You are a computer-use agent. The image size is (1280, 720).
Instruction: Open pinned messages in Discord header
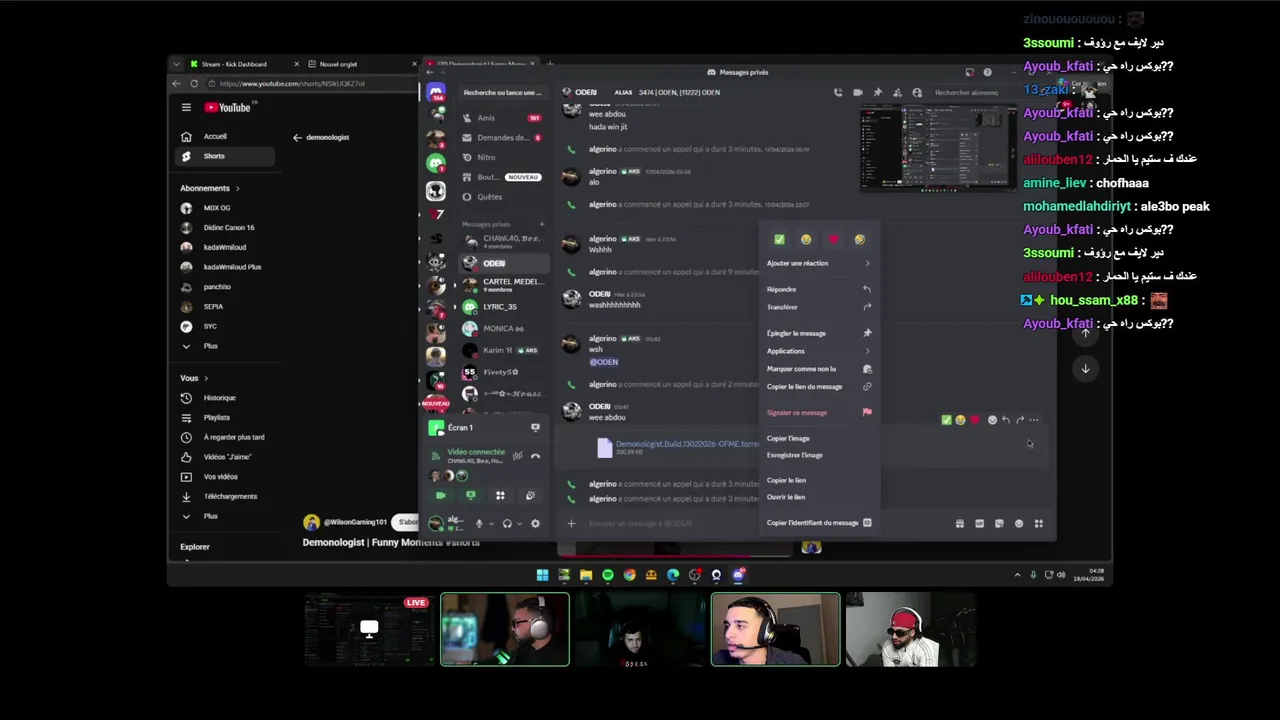877,92
